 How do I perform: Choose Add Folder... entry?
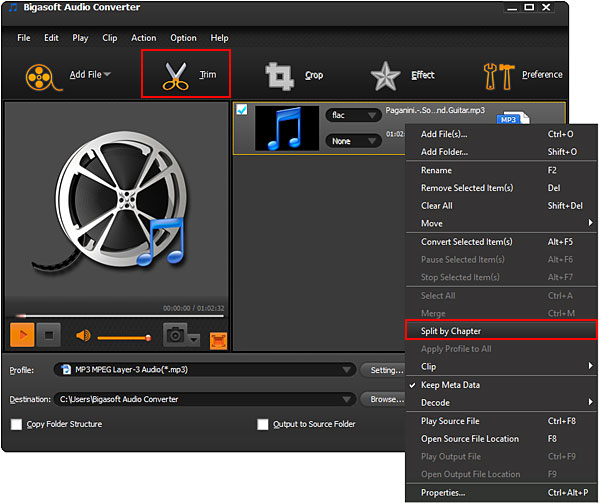(502, 152)
